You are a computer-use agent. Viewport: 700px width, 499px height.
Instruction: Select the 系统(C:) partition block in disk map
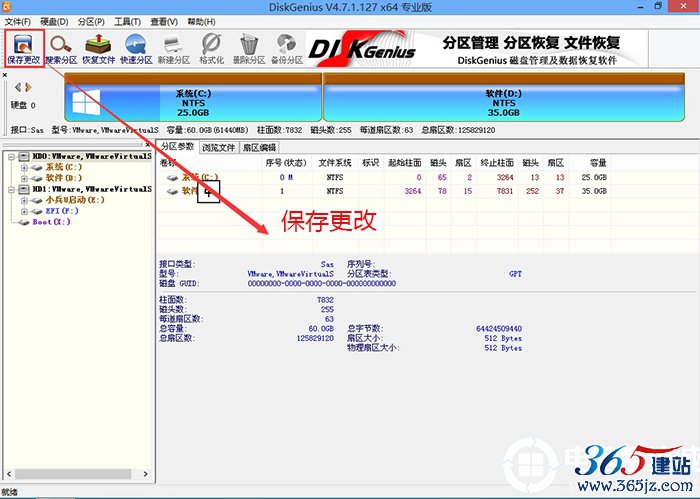pyautogui.click(x=193, y=97)
